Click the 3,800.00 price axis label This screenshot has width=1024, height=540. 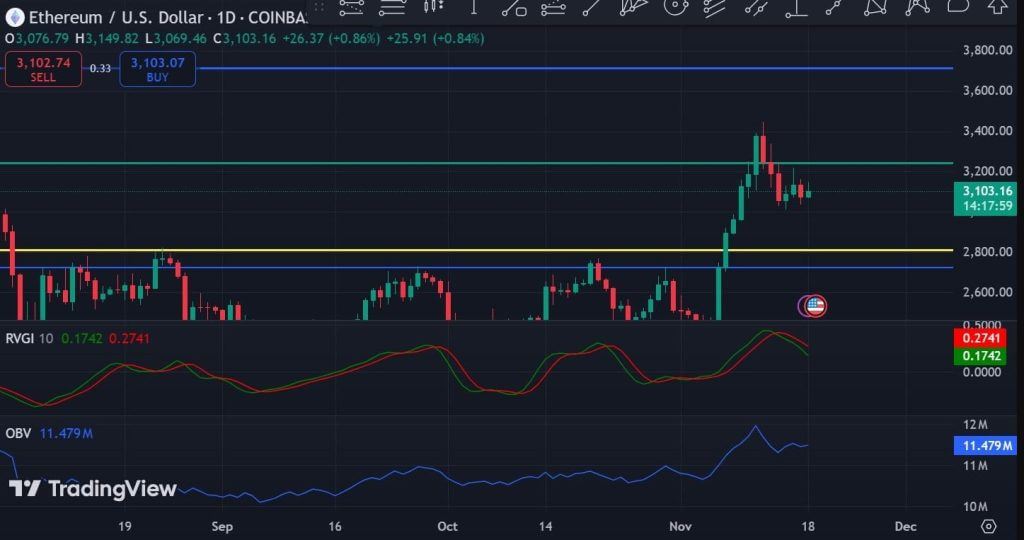click(987, 50)
